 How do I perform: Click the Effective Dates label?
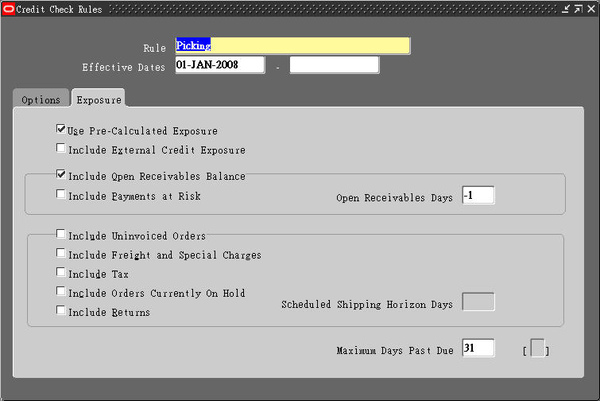point(124,67)
